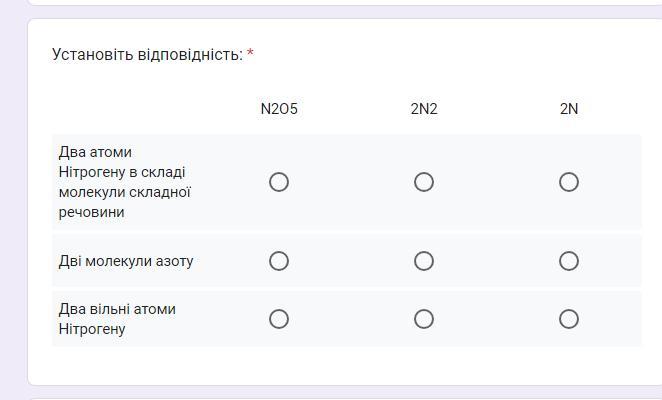
Task: Click the 'Дві молекули азоту' row label
Action: pos(126,261)
